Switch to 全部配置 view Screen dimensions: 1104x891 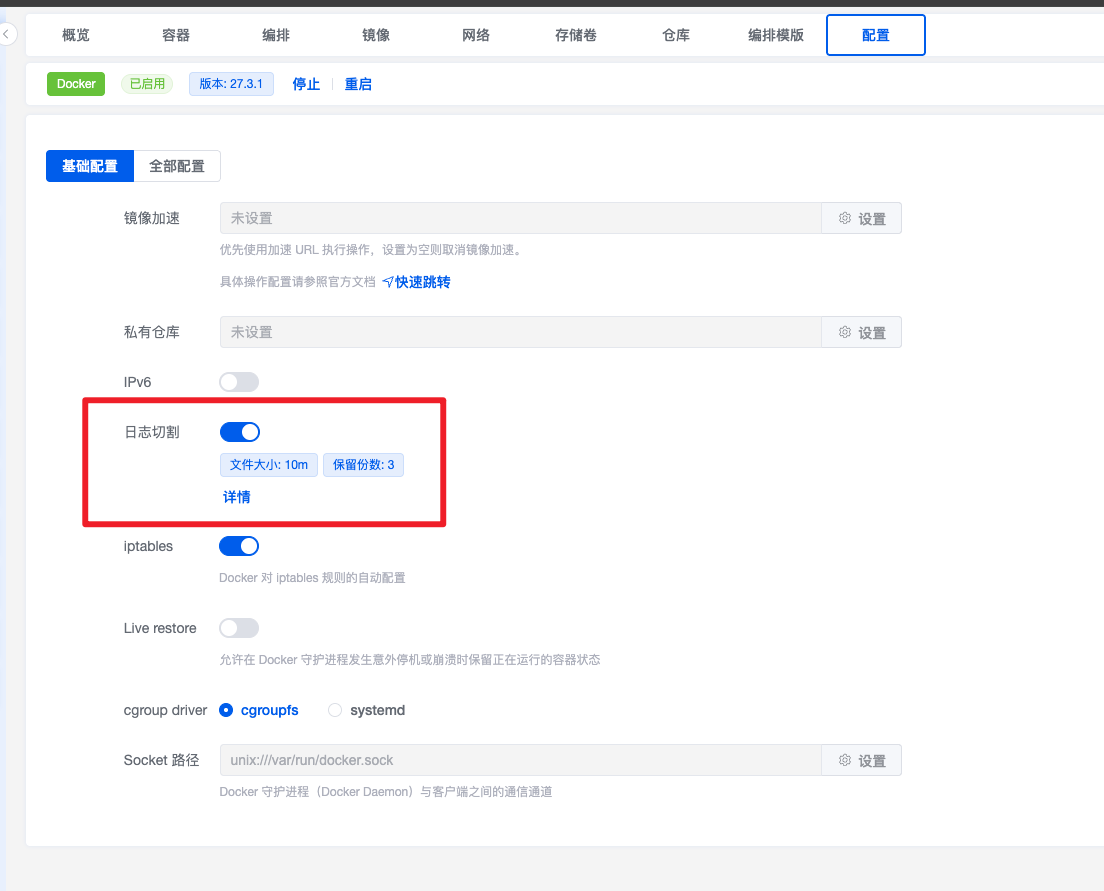click(177, 166)
